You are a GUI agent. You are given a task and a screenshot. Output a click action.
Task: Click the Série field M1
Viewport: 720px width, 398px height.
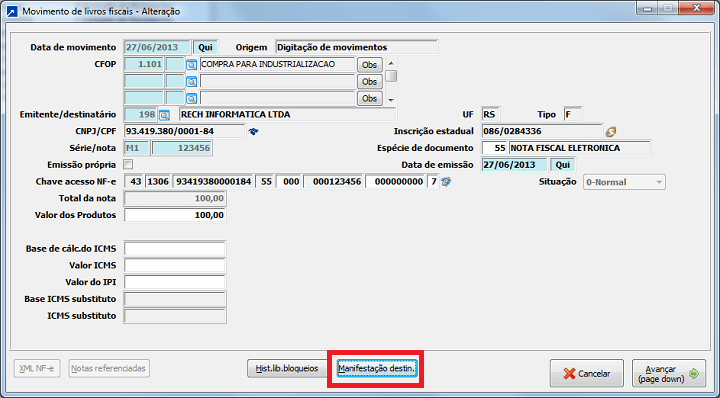(137, 148)
